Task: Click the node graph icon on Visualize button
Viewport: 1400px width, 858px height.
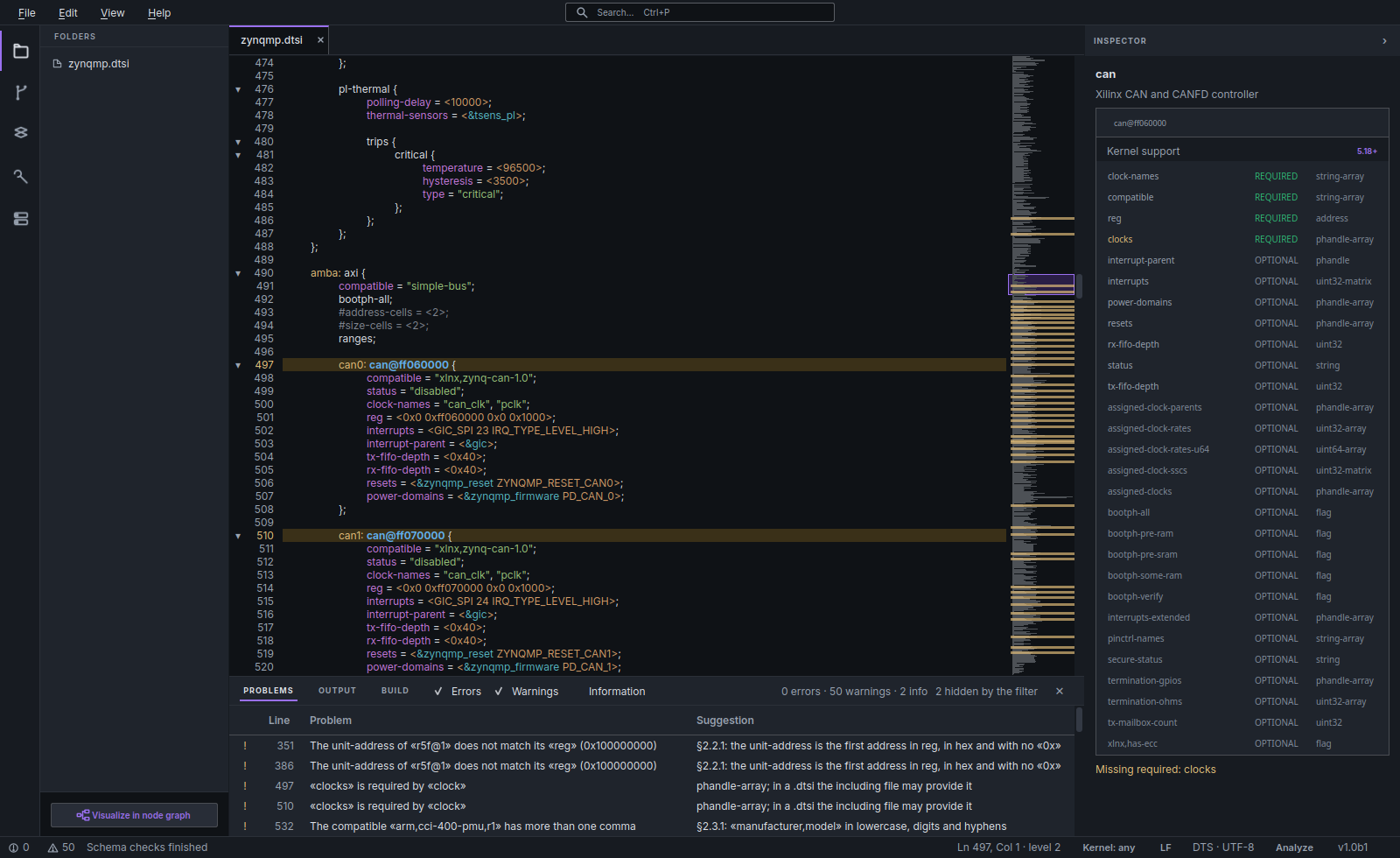Action: (83, 815)
